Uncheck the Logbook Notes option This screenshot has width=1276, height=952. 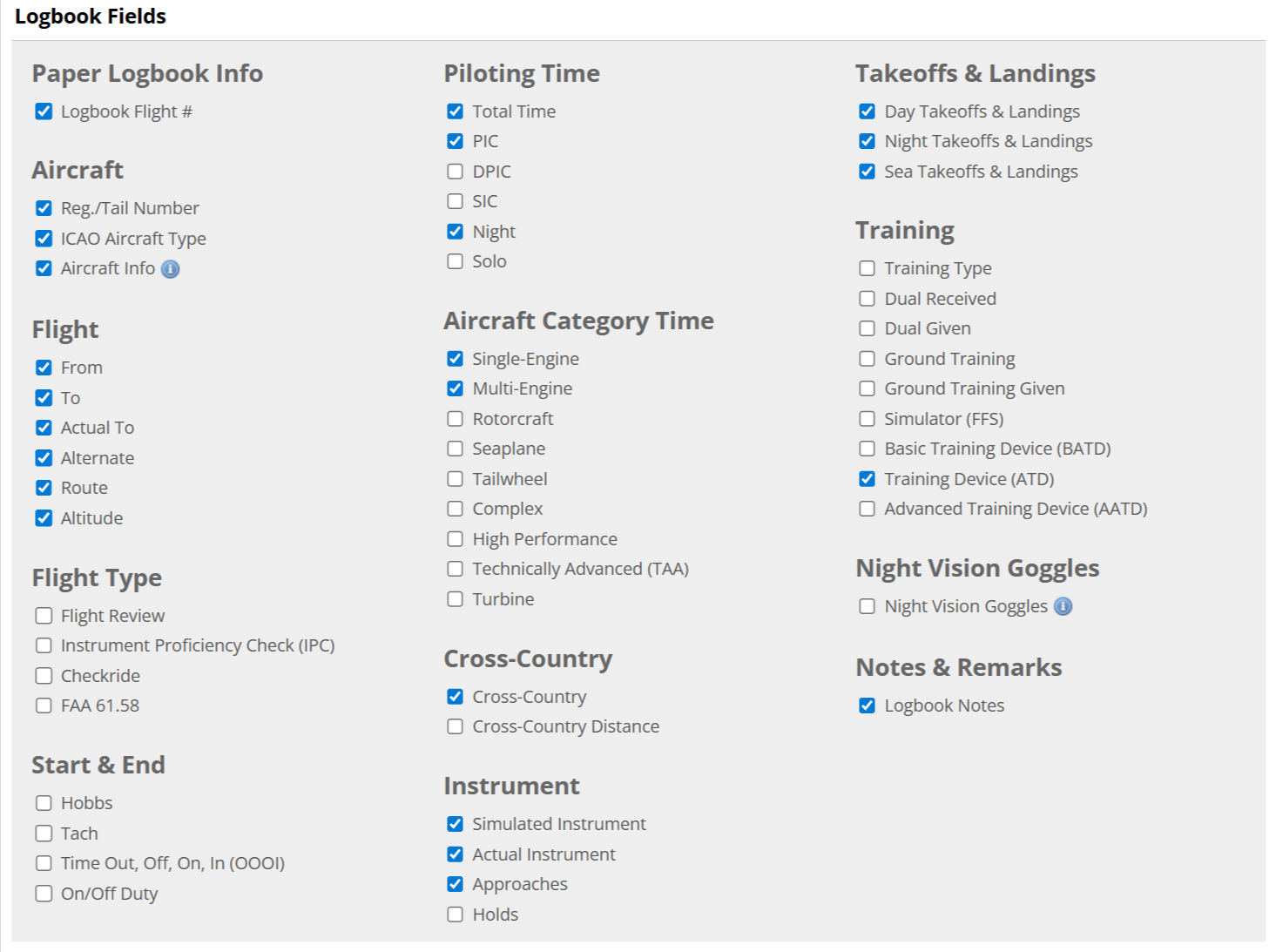(866, 706)
